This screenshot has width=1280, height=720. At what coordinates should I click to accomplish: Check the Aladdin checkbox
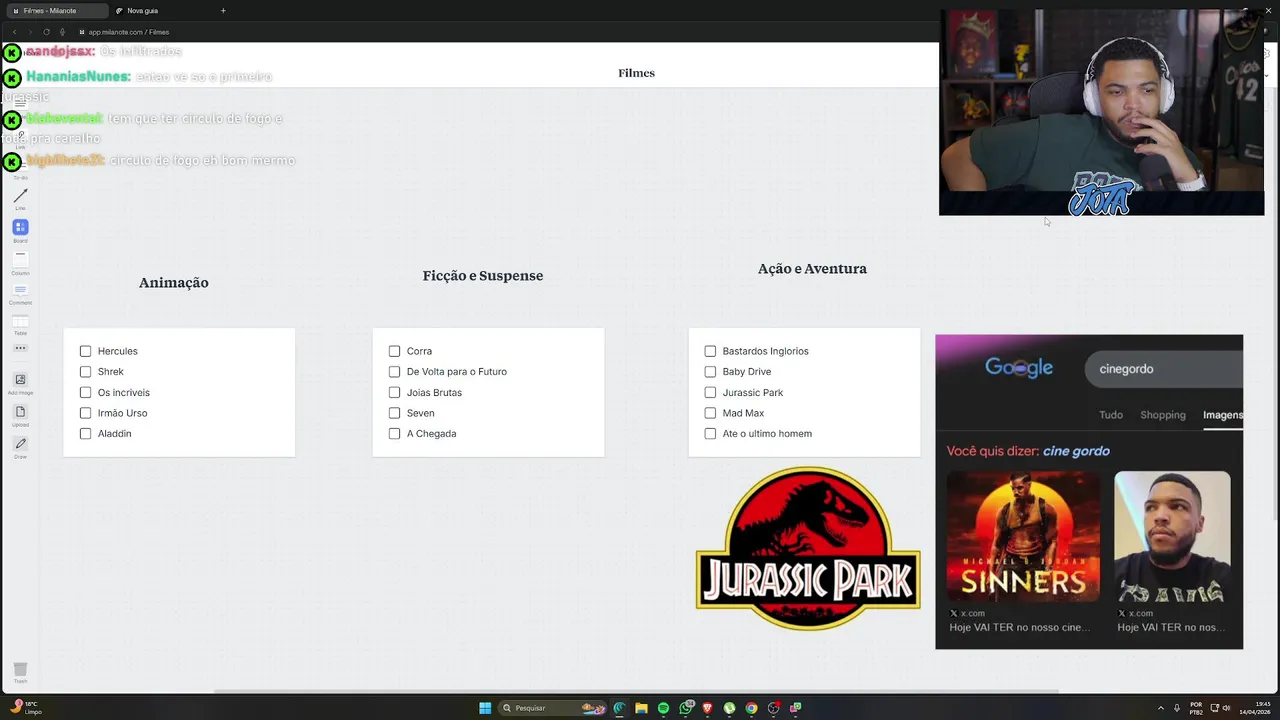(x=85, y=433)
